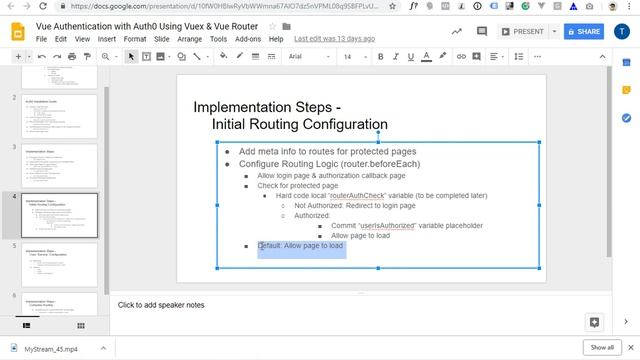The height and width of the screenshot is (360, 640).
Task: Click the Add comment toolbar icon
Action: [476, 57]
